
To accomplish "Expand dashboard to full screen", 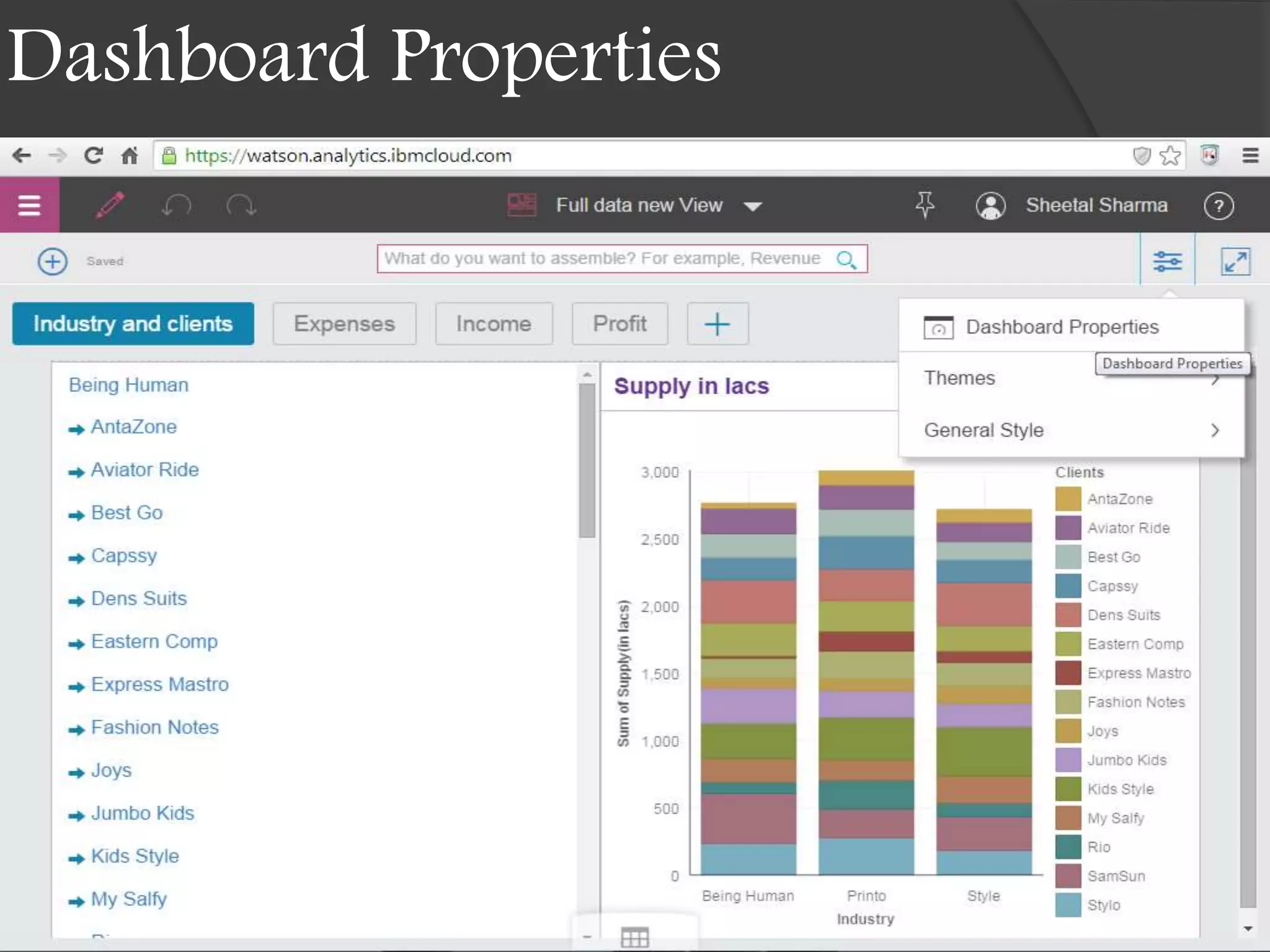I will (x=1235, y=261).
